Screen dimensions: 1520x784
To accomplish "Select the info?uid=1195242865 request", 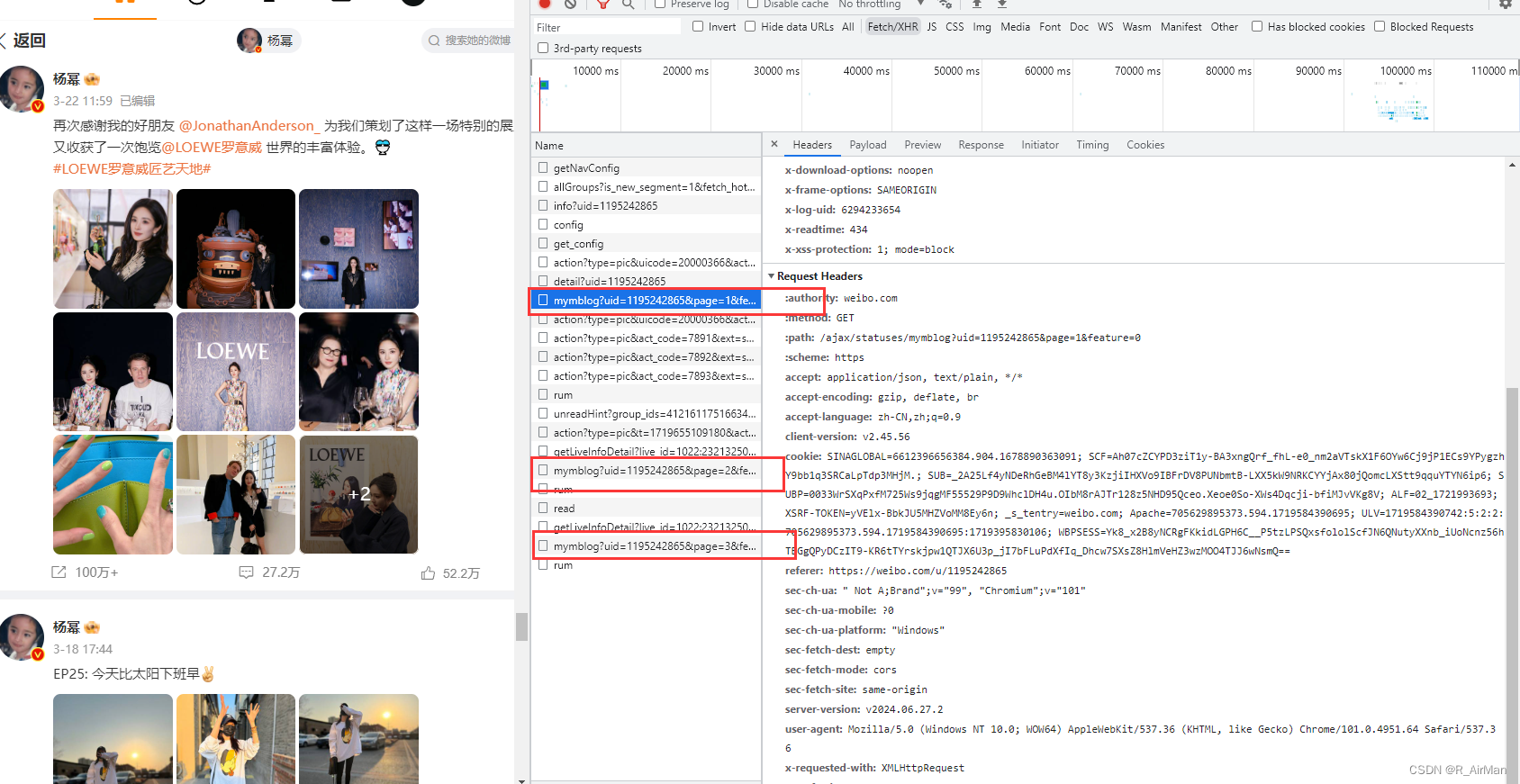I will pos(647,205).
